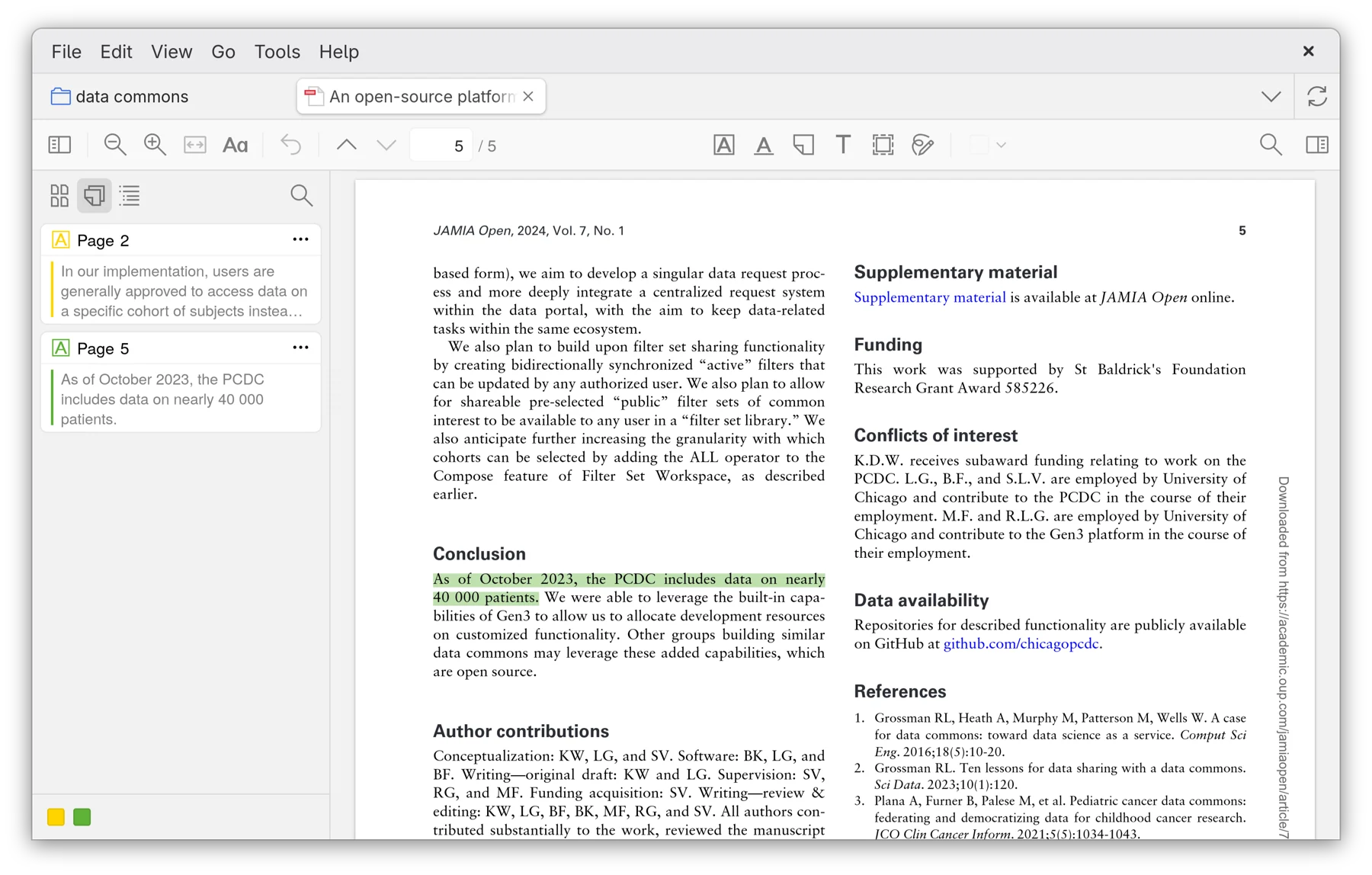Viewport: 1372px width, 875px height.
Task: Select the area selection tool
Action: pyautogui.click(x=883, y=145)
